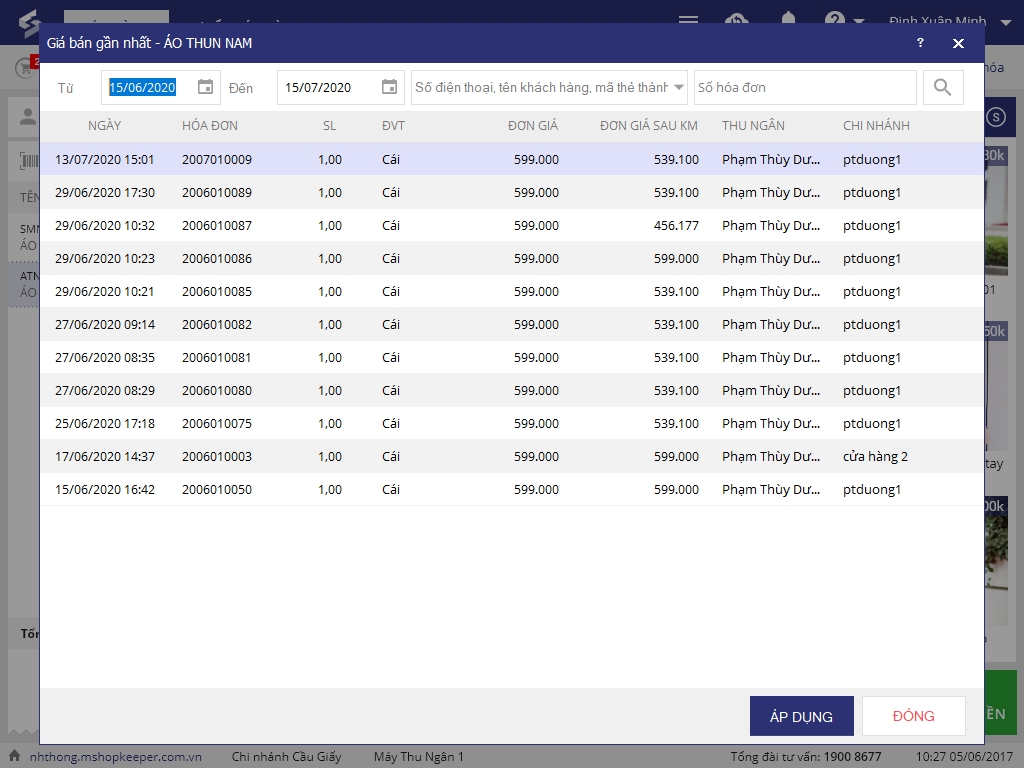
Task: Close the Giá bán gần nhất dialog with X
Action: (x=958, y=43)
